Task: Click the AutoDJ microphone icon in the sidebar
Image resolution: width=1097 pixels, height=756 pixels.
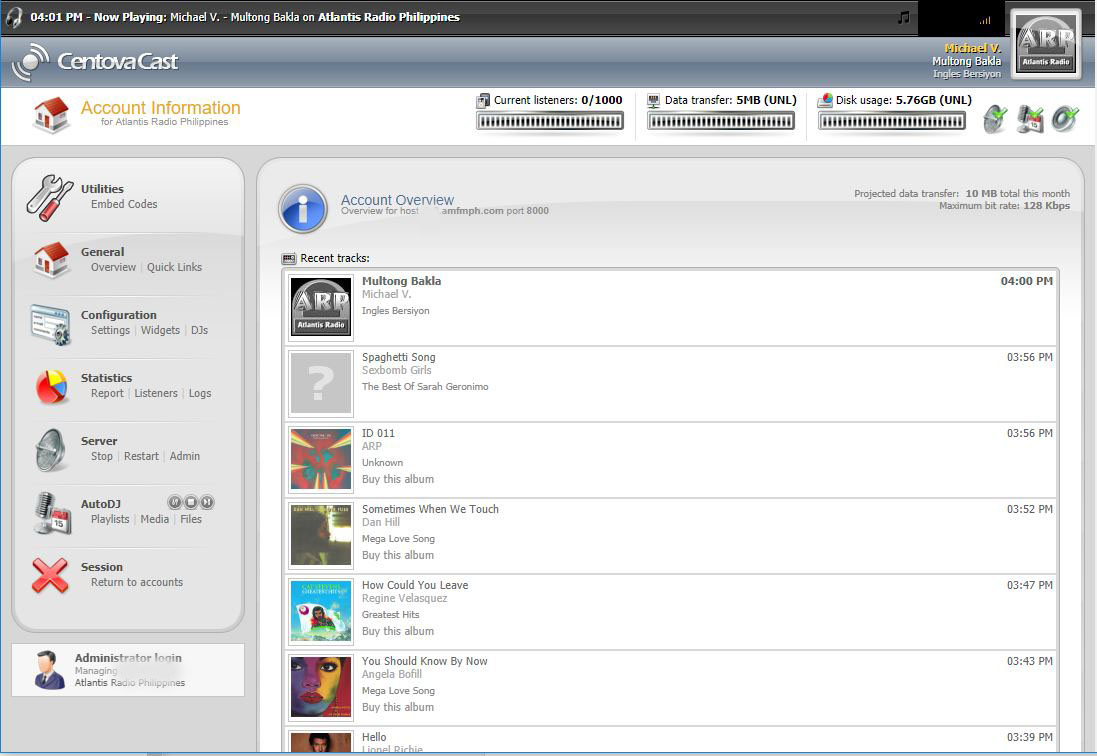Action: (x=52, y=513)
